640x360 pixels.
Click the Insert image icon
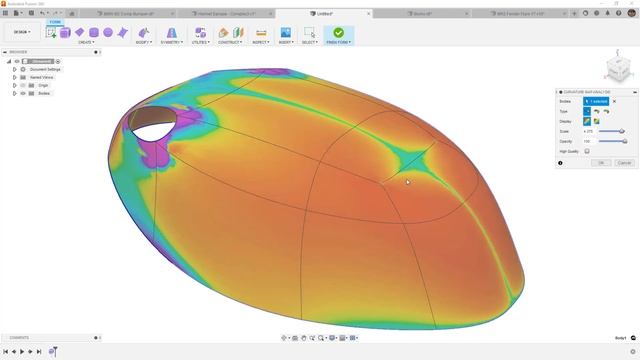point(286,33)
